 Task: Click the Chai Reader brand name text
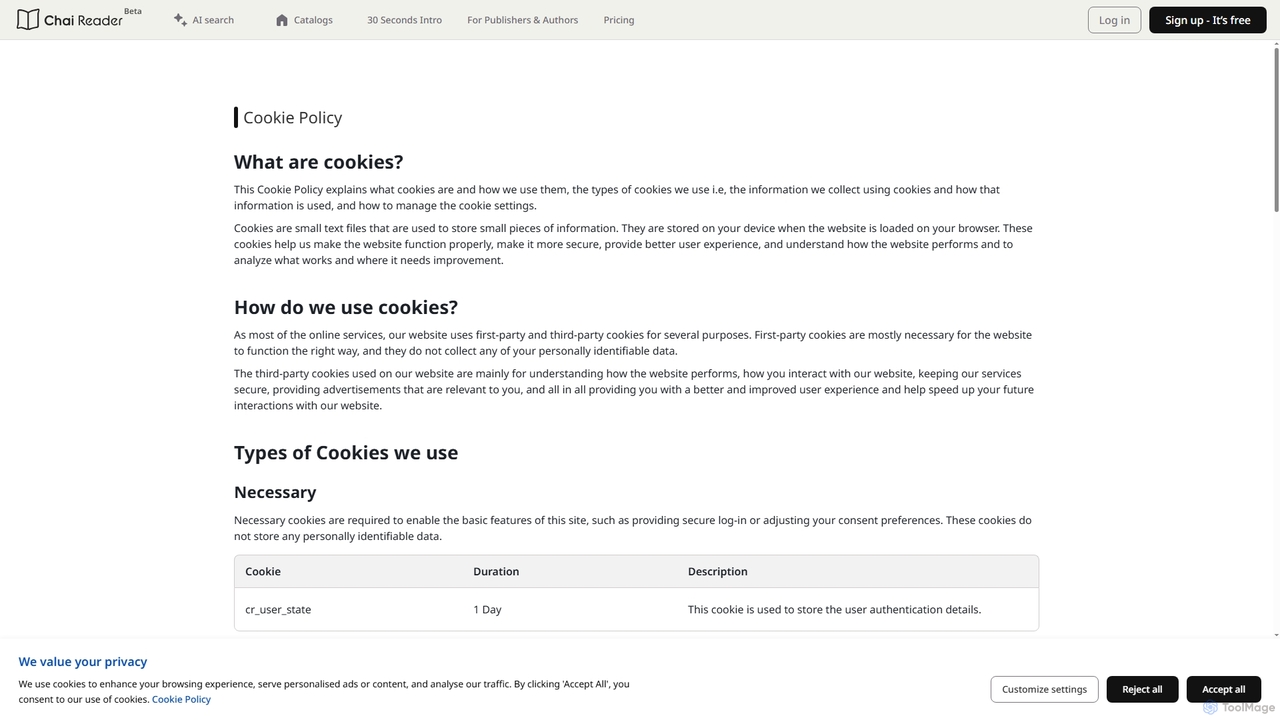click(x=83, y=20)
